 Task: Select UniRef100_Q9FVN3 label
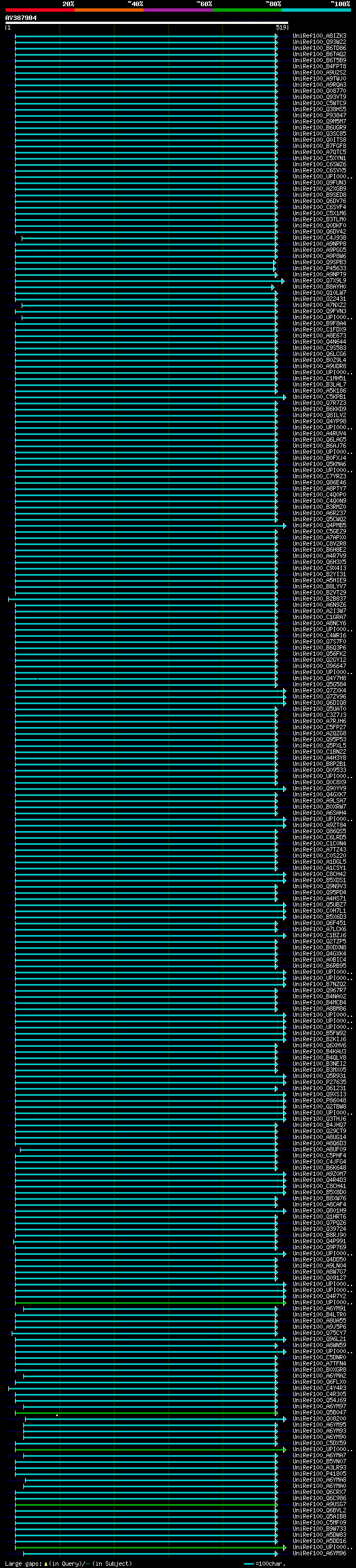pyautogui.click(x=319, y=311)
